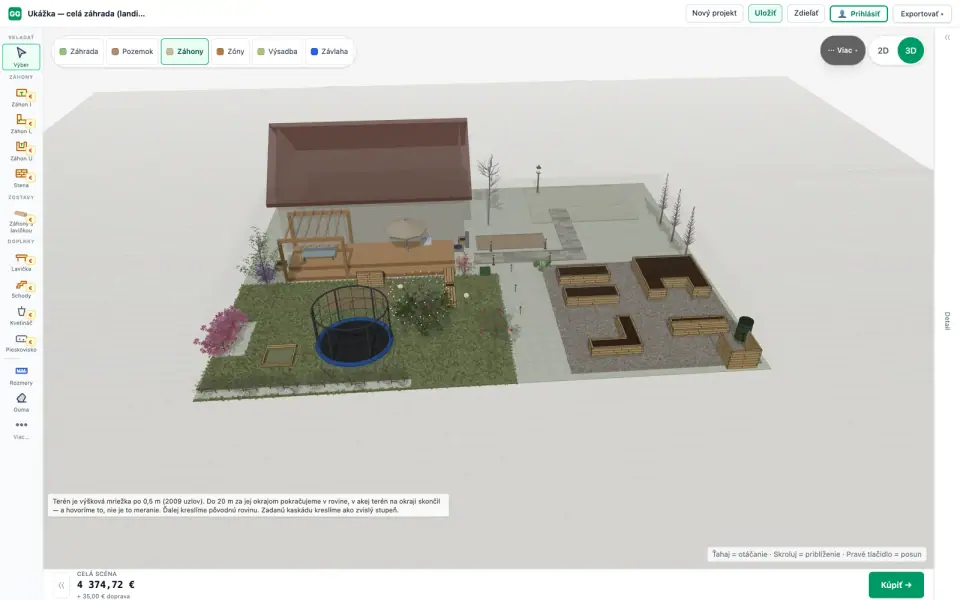Select the Guma eraser tool
This screenshot has width=960, height=600.
tap(21, 402)
